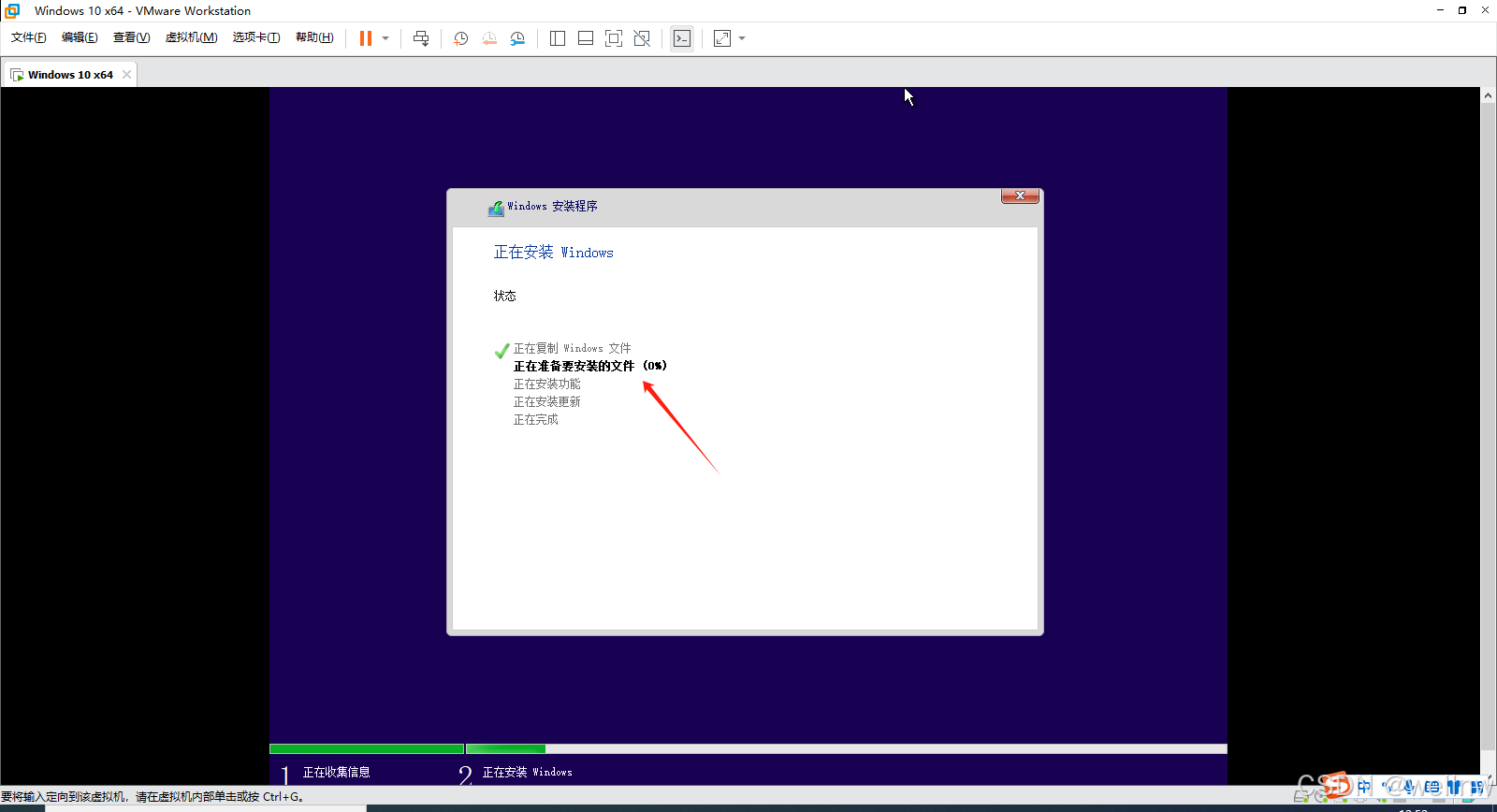The height and width of the screenshot is (812, 1497).
Task: Click the 状态 label
Action: pos(505,296)
